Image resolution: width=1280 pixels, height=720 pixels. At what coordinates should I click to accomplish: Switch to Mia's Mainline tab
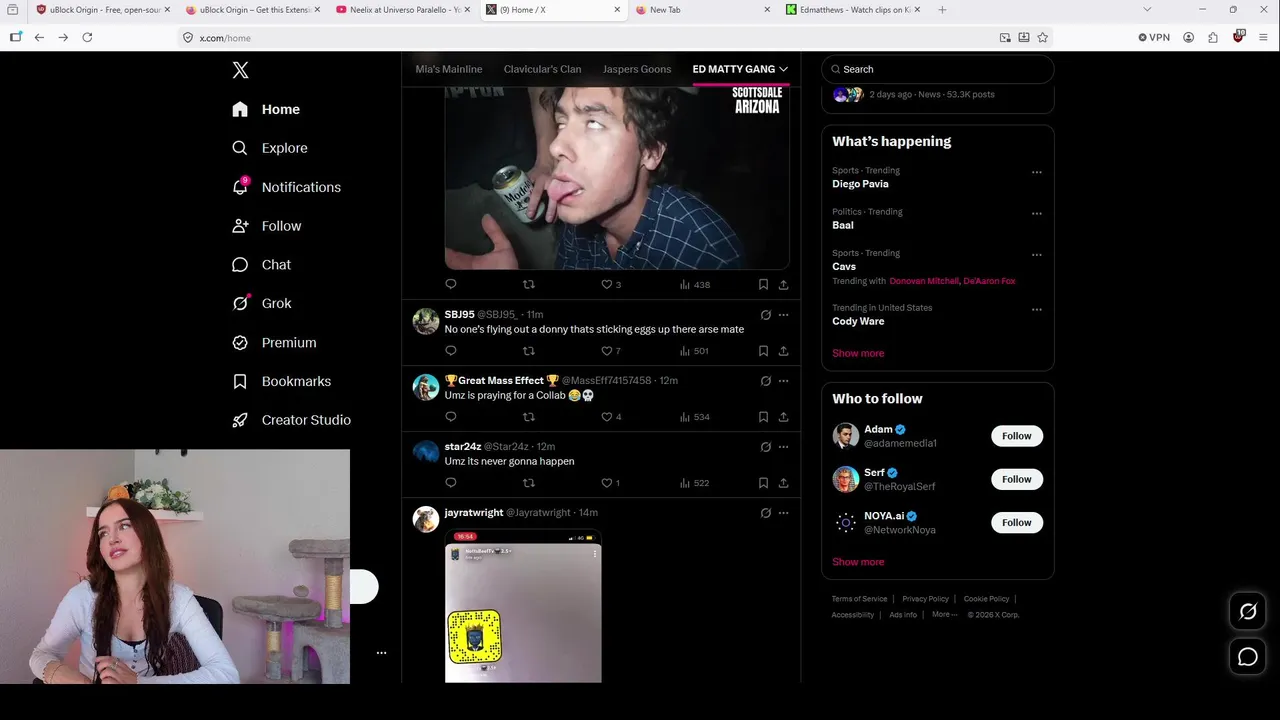point(449,69)
